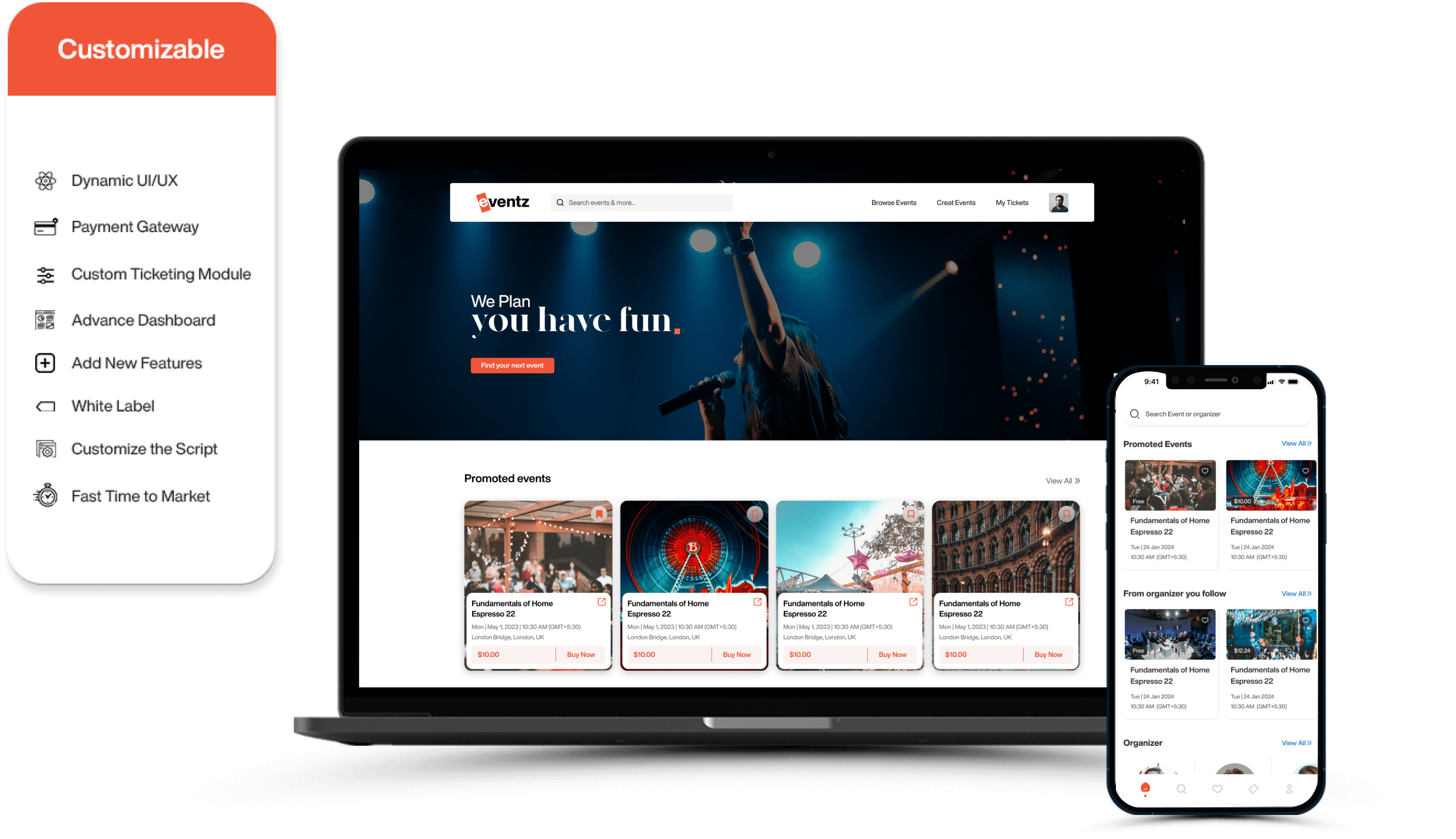Toggle the bookmark icon on second promoted event

pos(756,513)
